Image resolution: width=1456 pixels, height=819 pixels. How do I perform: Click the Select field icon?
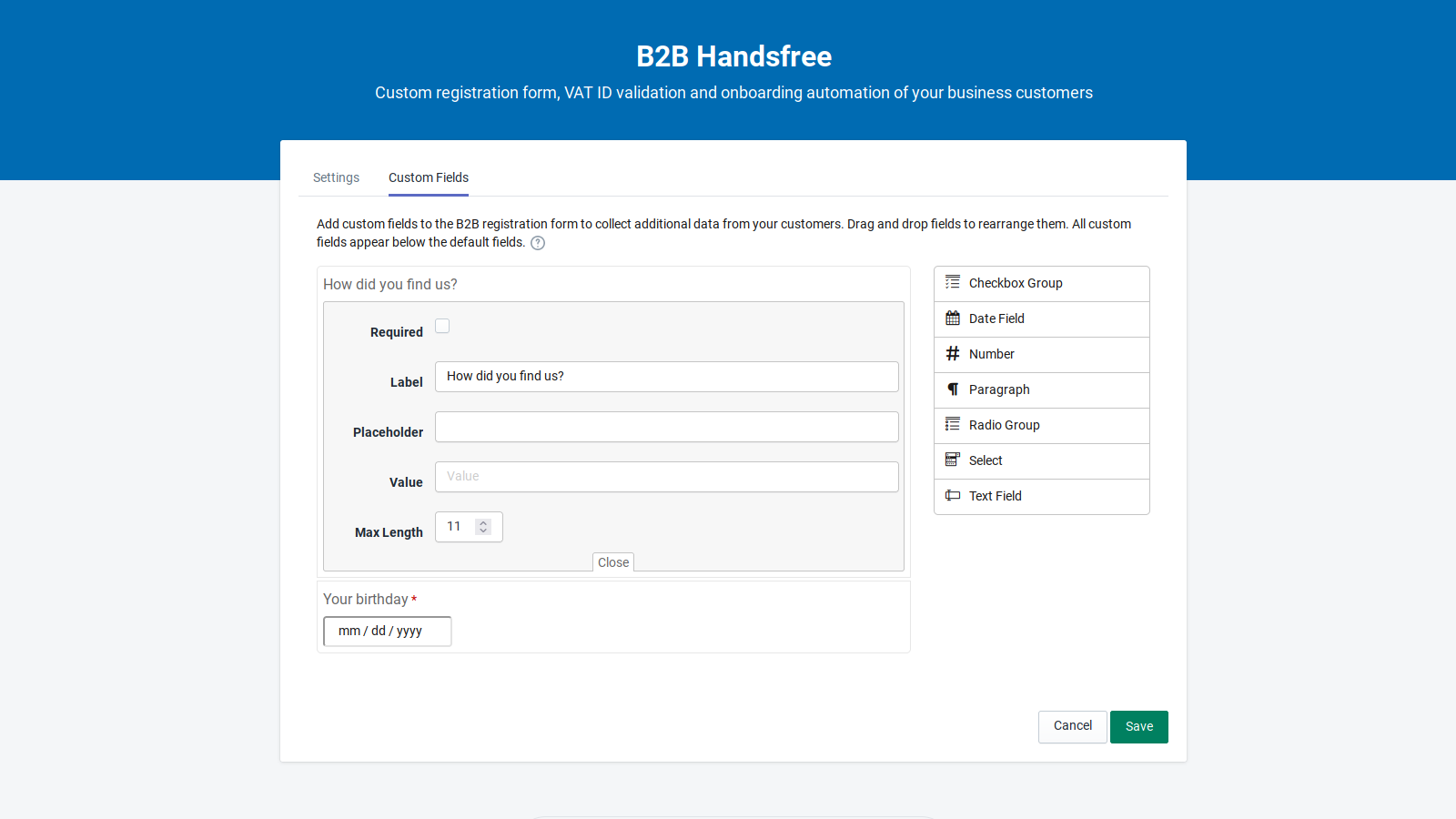tap(953, 460)
